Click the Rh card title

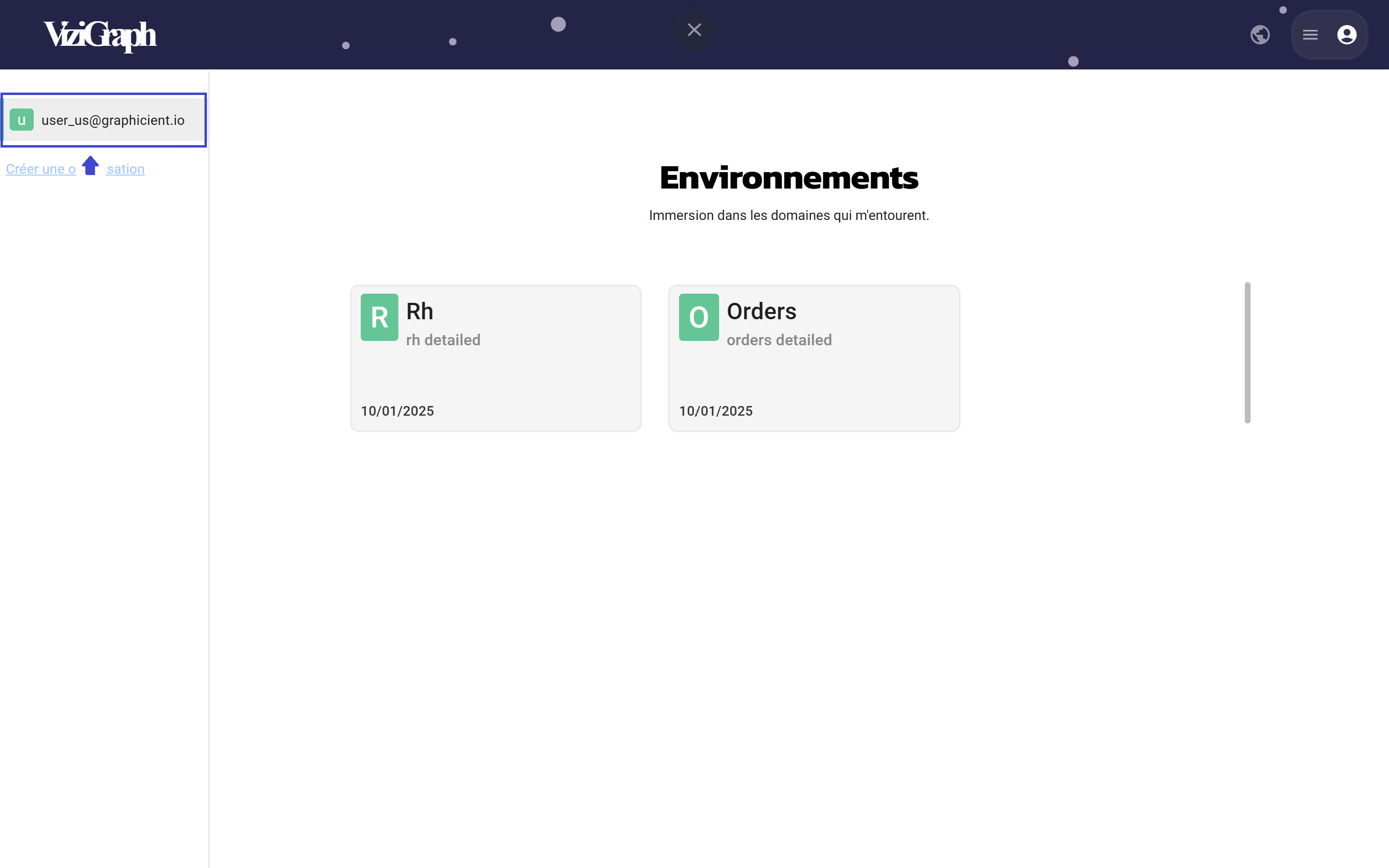(420, 311)
